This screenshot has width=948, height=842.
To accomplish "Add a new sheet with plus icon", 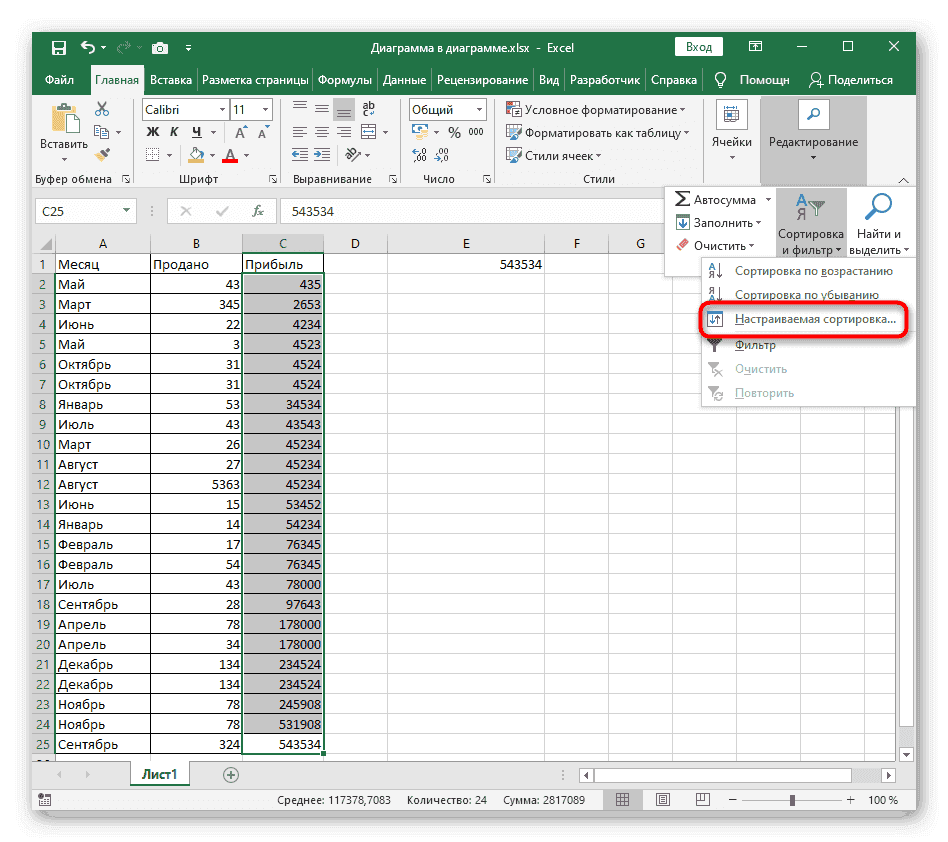I will [231, 774].
